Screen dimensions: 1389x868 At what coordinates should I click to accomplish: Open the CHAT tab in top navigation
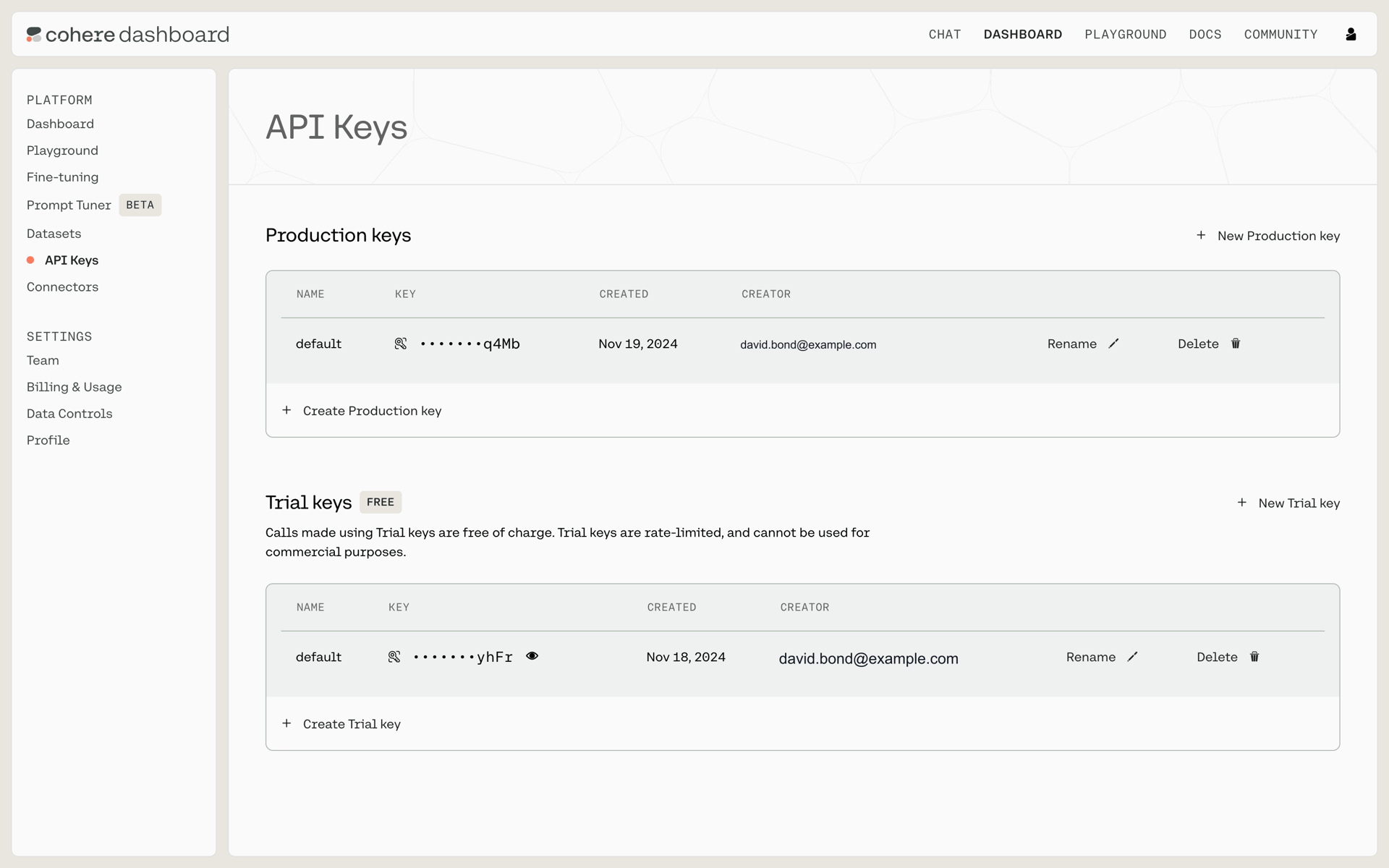point(945,34)
